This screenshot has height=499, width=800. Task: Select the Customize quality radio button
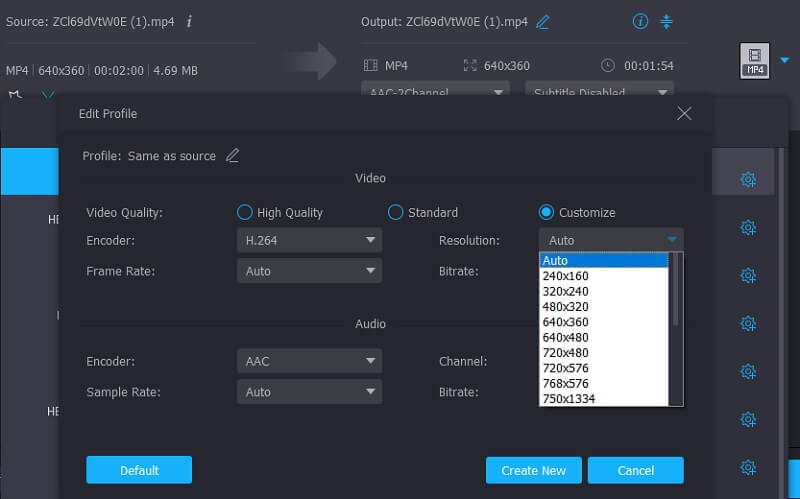pyautogui.click(x=546, y=212)
